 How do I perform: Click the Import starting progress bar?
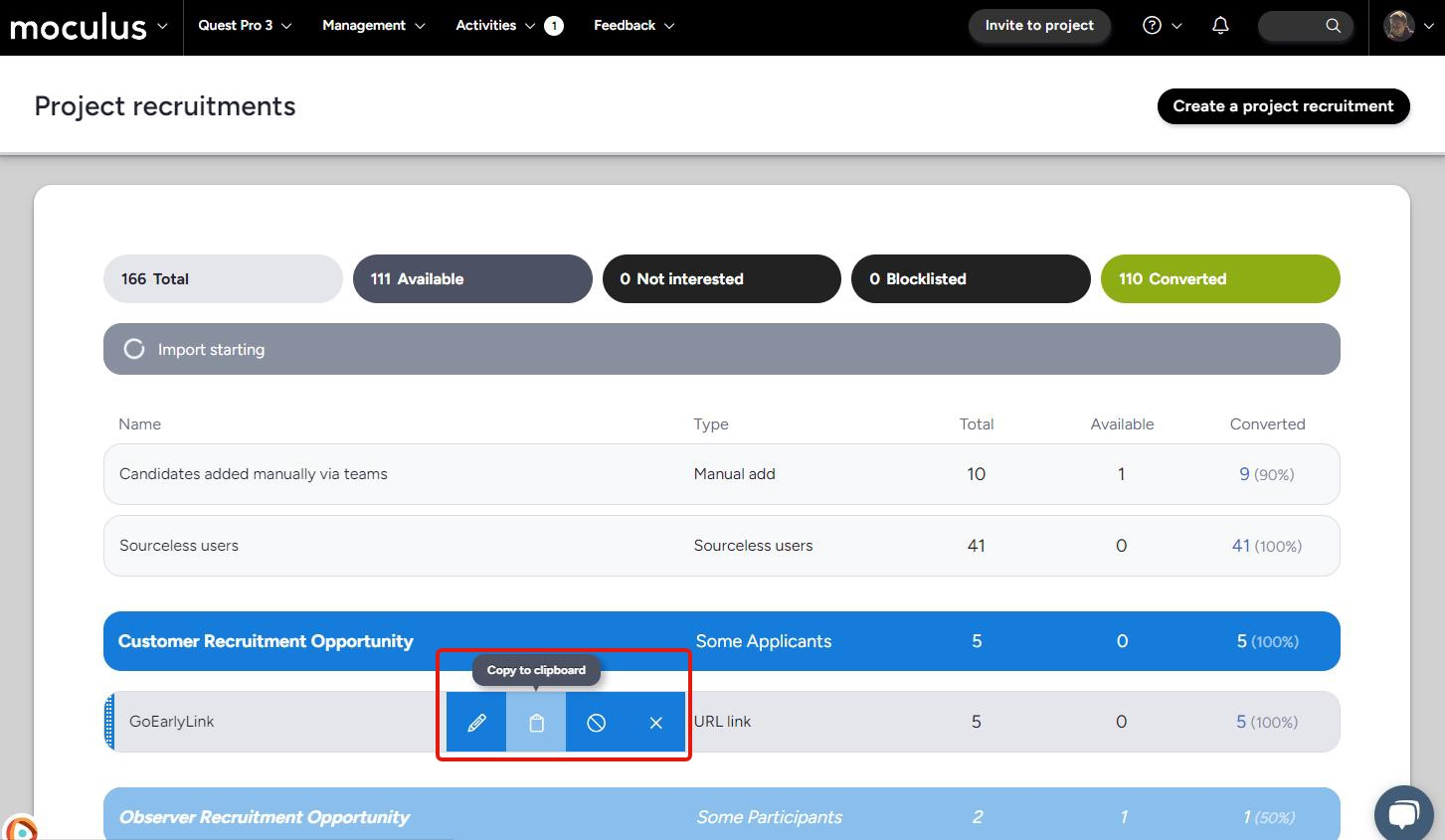click(721, 350)
